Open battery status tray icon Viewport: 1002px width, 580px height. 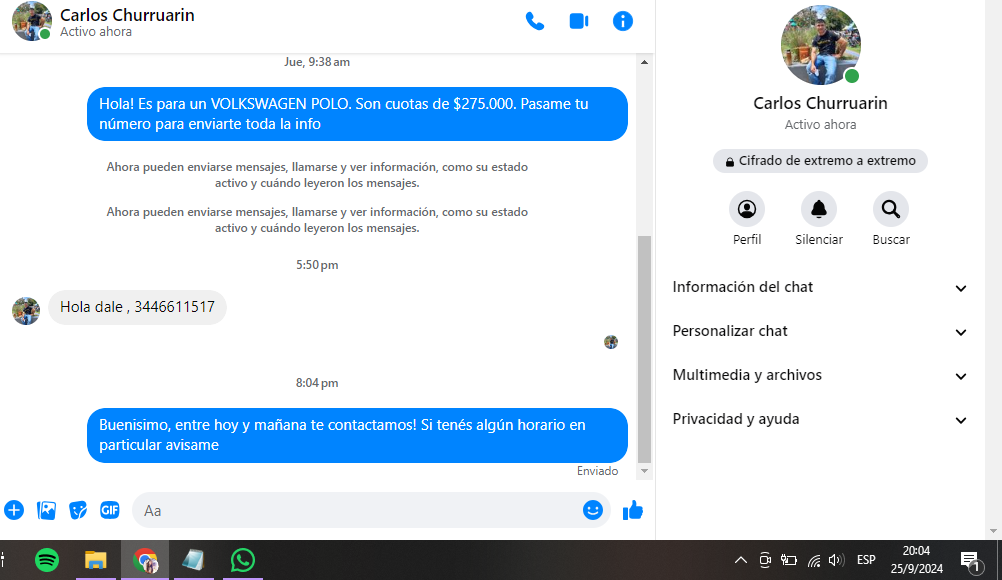click(x=789, y=560)
